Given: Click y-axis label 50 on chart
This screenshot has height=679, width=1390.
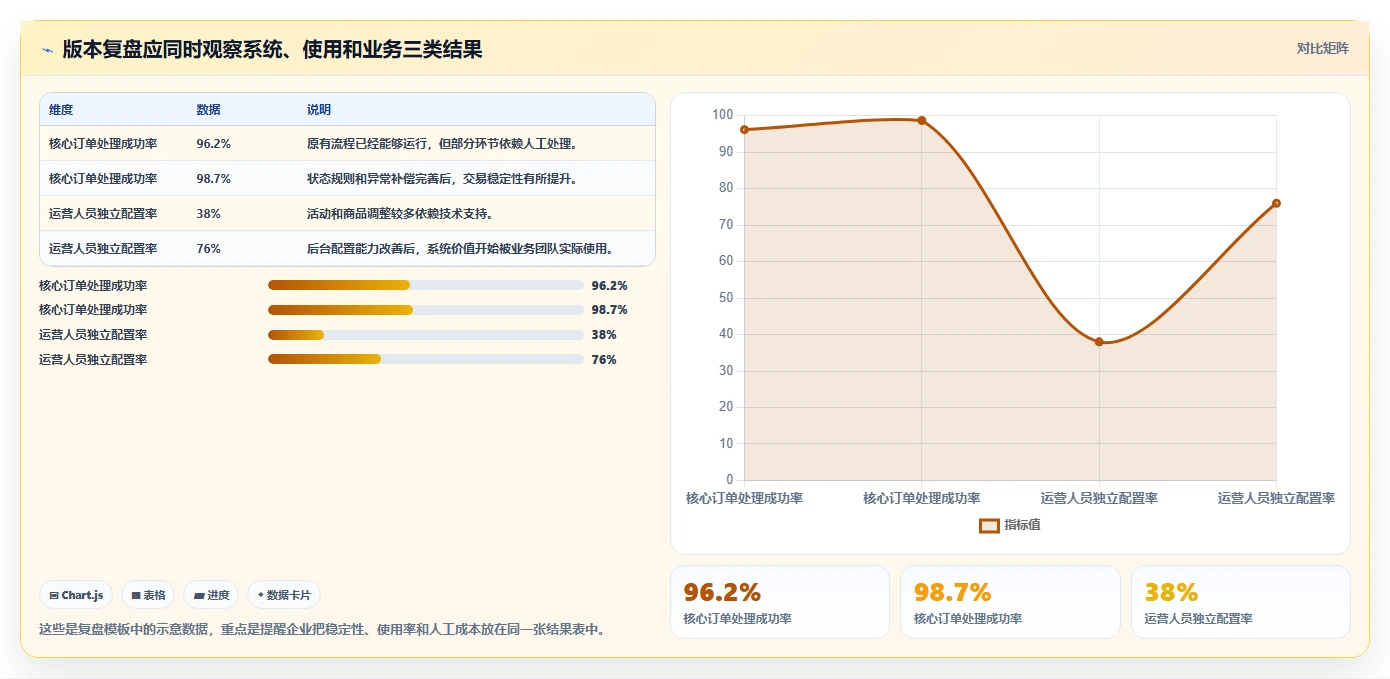Looking at the screenshot, I should click(x=726, y=298).
